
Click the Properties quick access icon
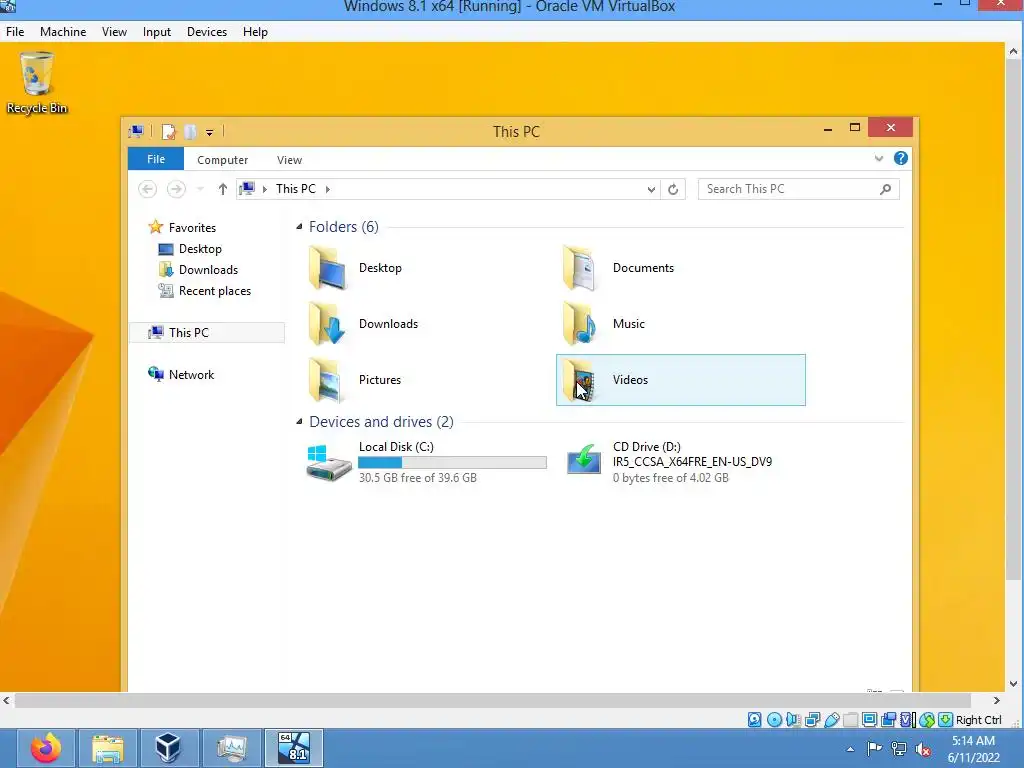pos(168,132)
